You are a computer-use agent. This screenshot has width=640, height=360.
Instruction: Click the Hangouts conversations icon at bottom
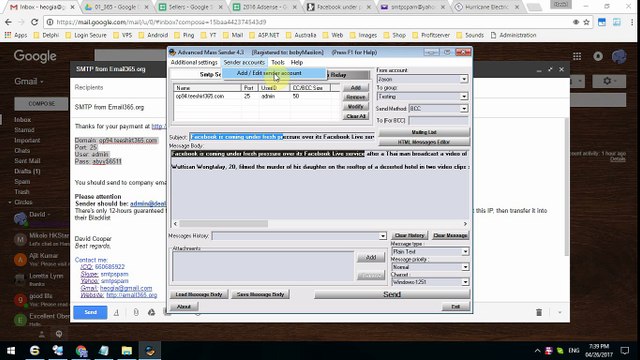tap(59, 334)
